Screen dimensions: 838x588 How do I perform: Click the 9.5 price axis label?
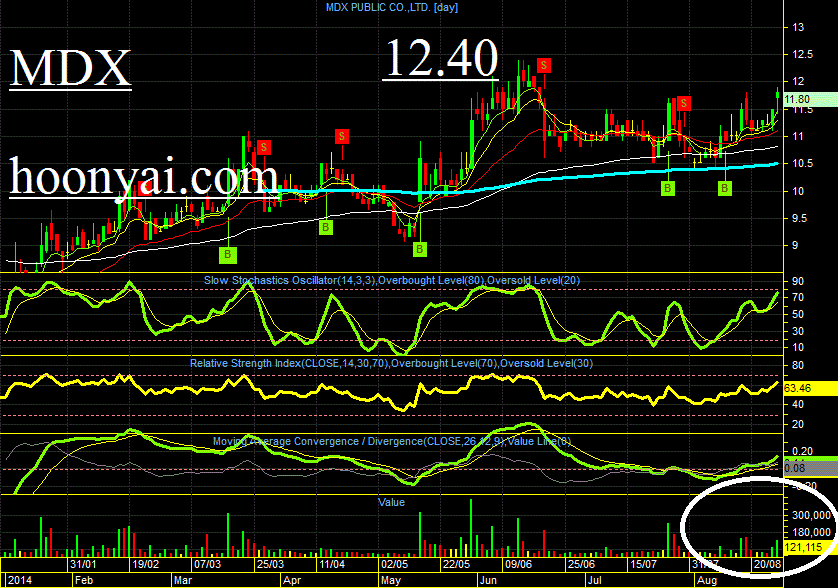coord(800,218)
